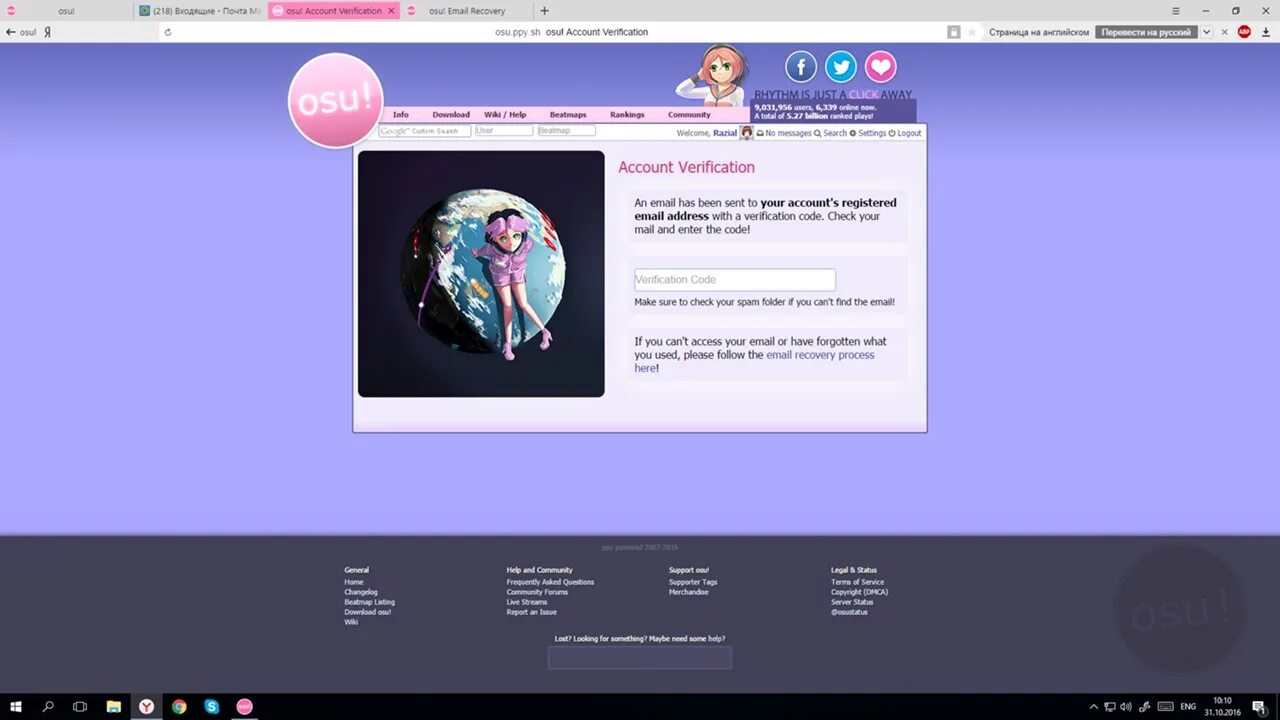1280x720 pixels.
Task: Switch to the first osu! tab
Action: (66, 11)
